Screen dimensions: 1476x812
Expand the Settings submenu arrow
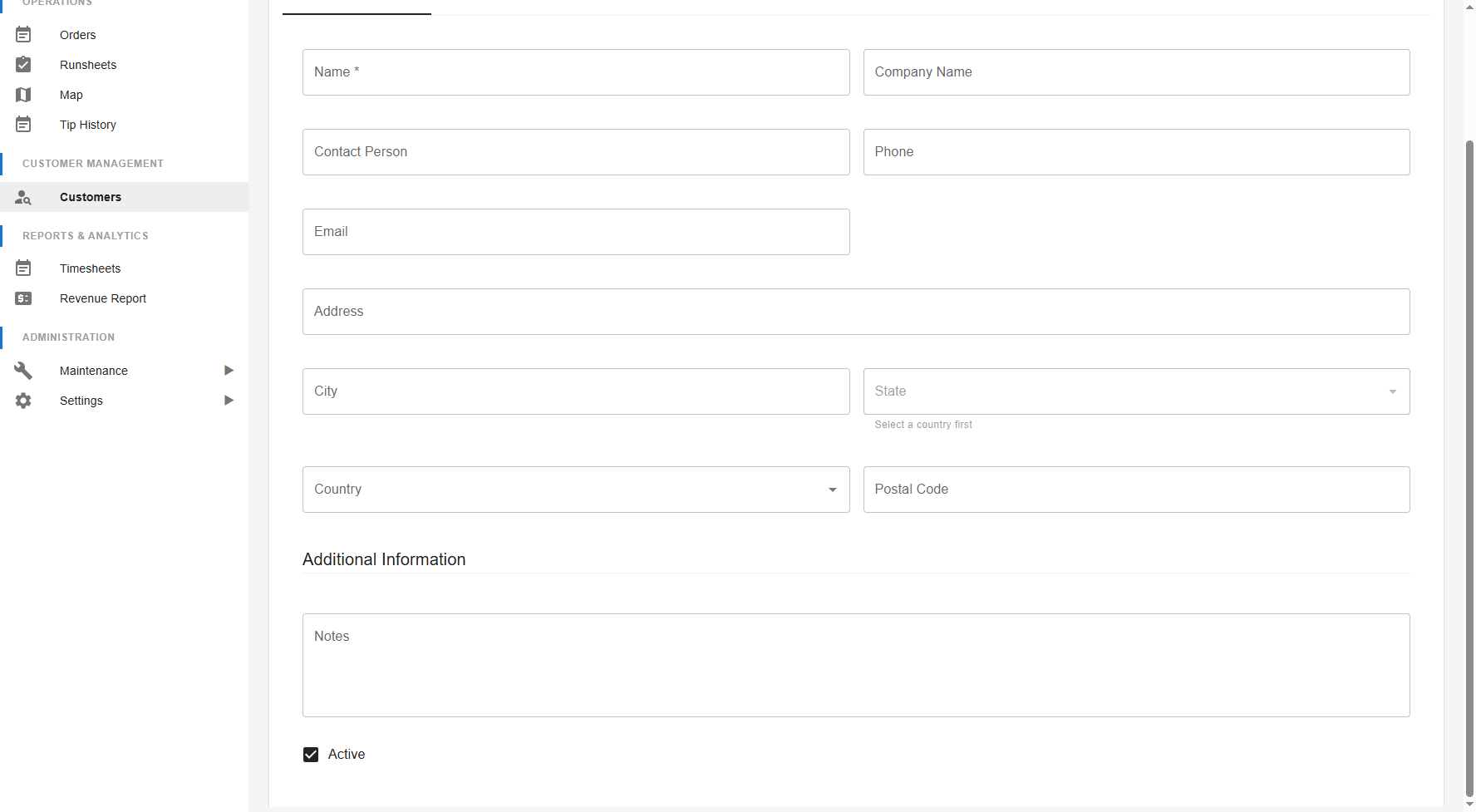tap(229, 400)
